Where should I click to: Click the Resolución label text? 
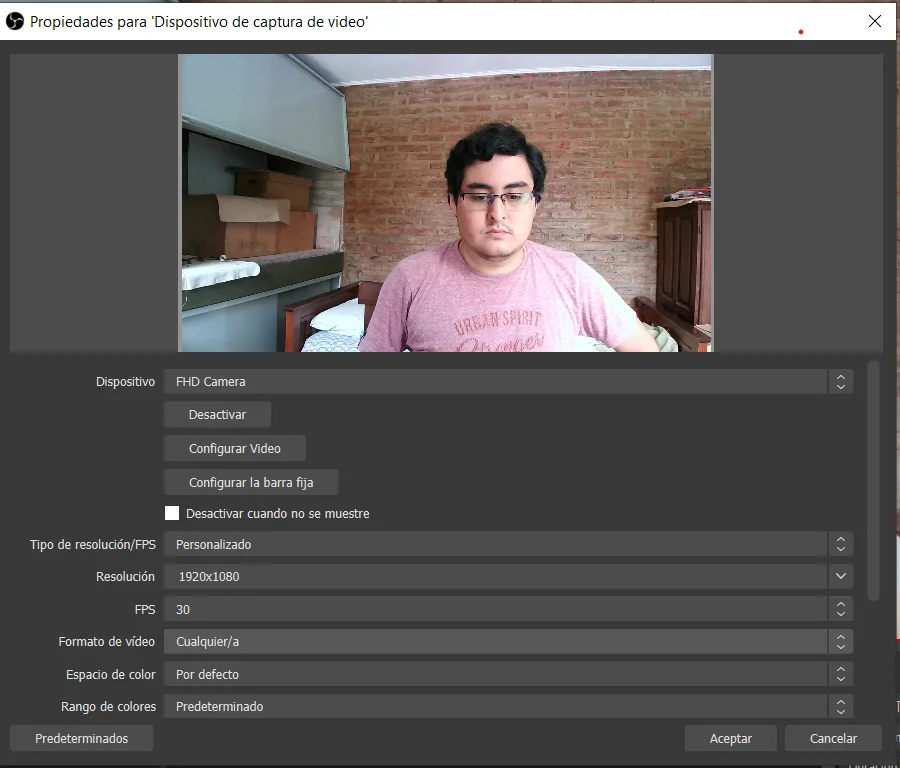pos(125,576)
